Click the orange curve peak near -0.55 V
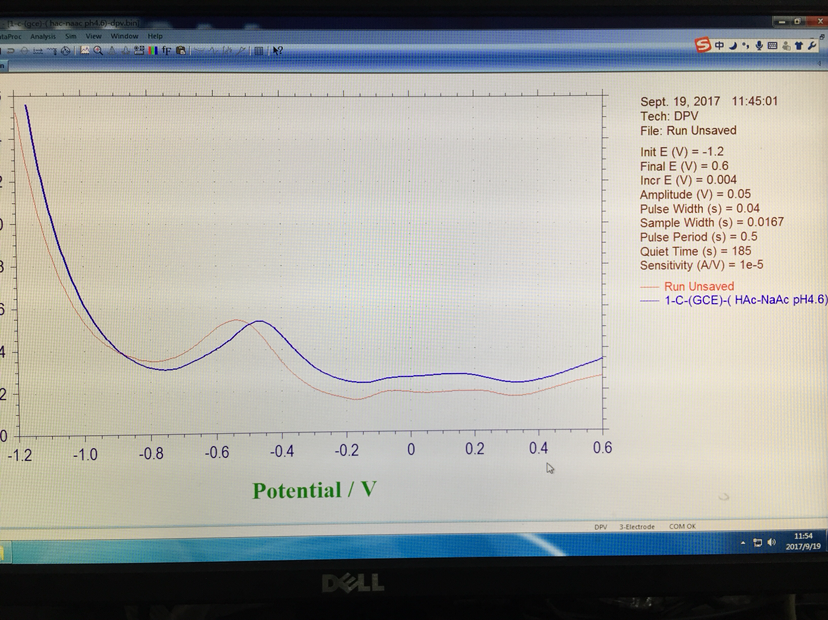Viewport: 828px width, 620px height. 236,320
